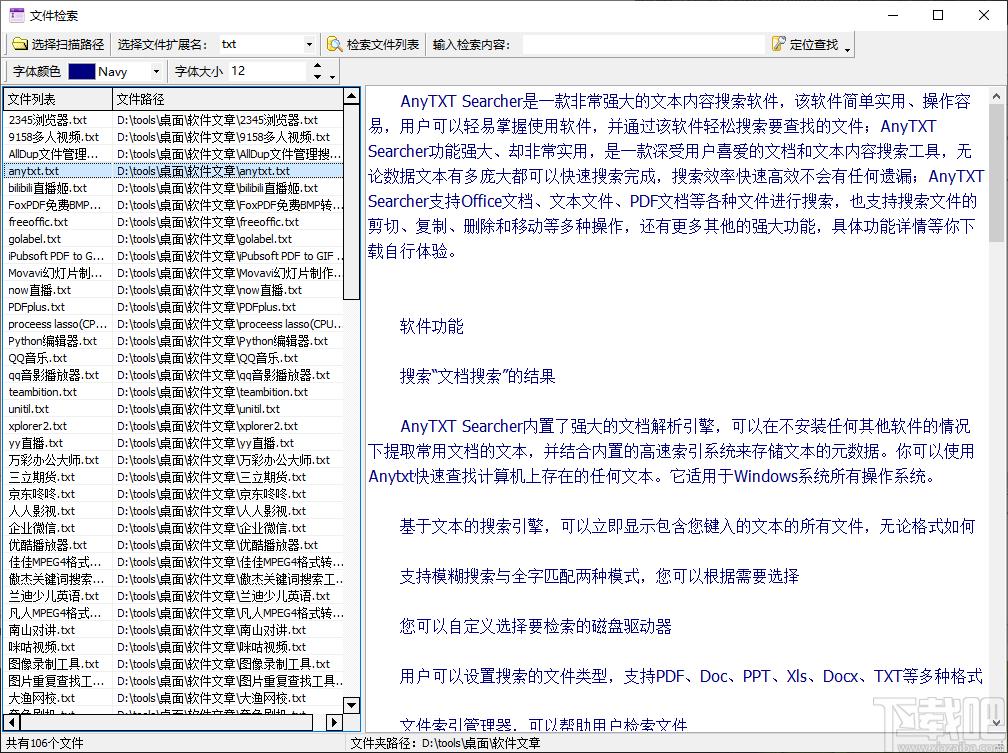Click the 文件路径 column header

[x=225, y=99]
